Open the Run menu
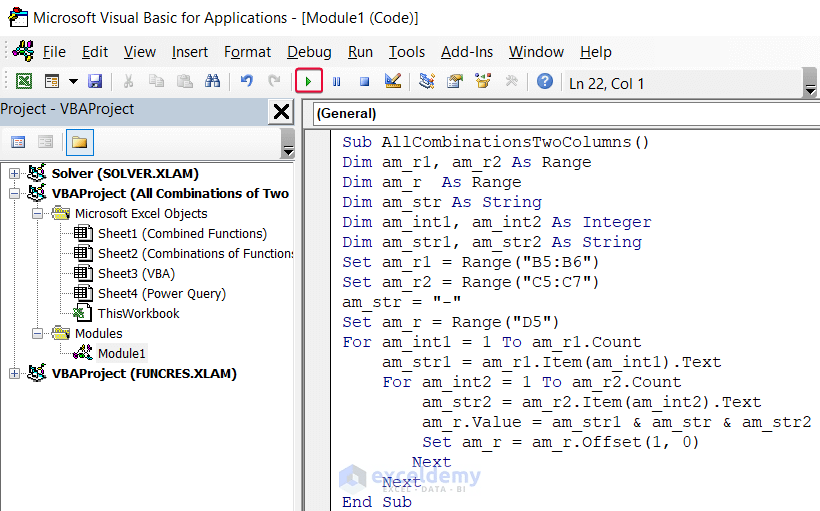Viewport: 820px width, 511px height. tap(360, 52)
